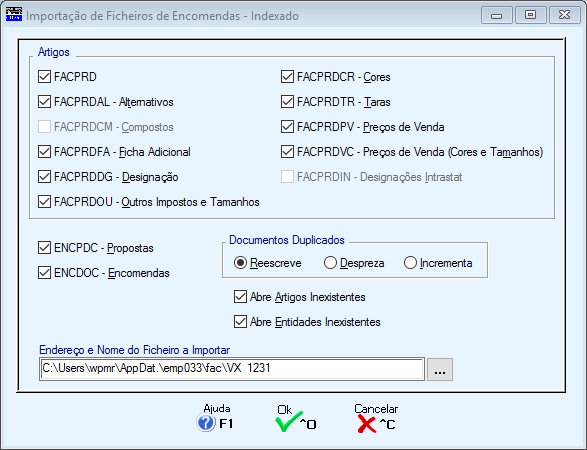Open file browser with ellipsis button
Viewport: 587px width, 450px height.
[x=440, y=370]
